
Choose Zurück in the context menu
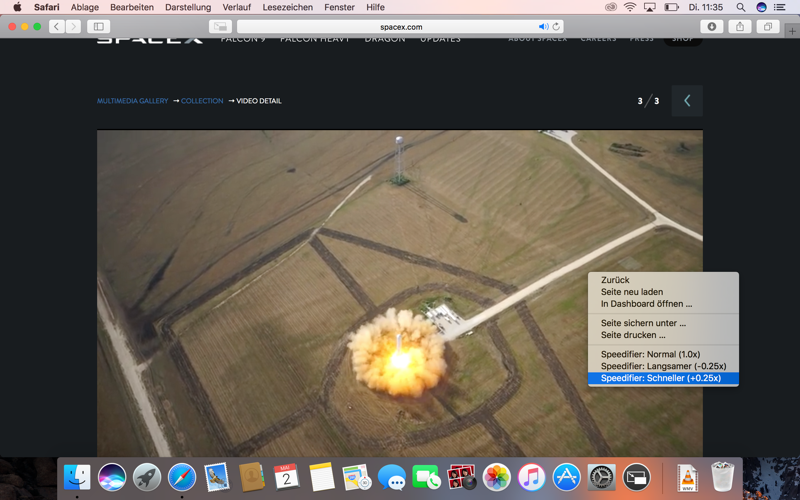663,280
